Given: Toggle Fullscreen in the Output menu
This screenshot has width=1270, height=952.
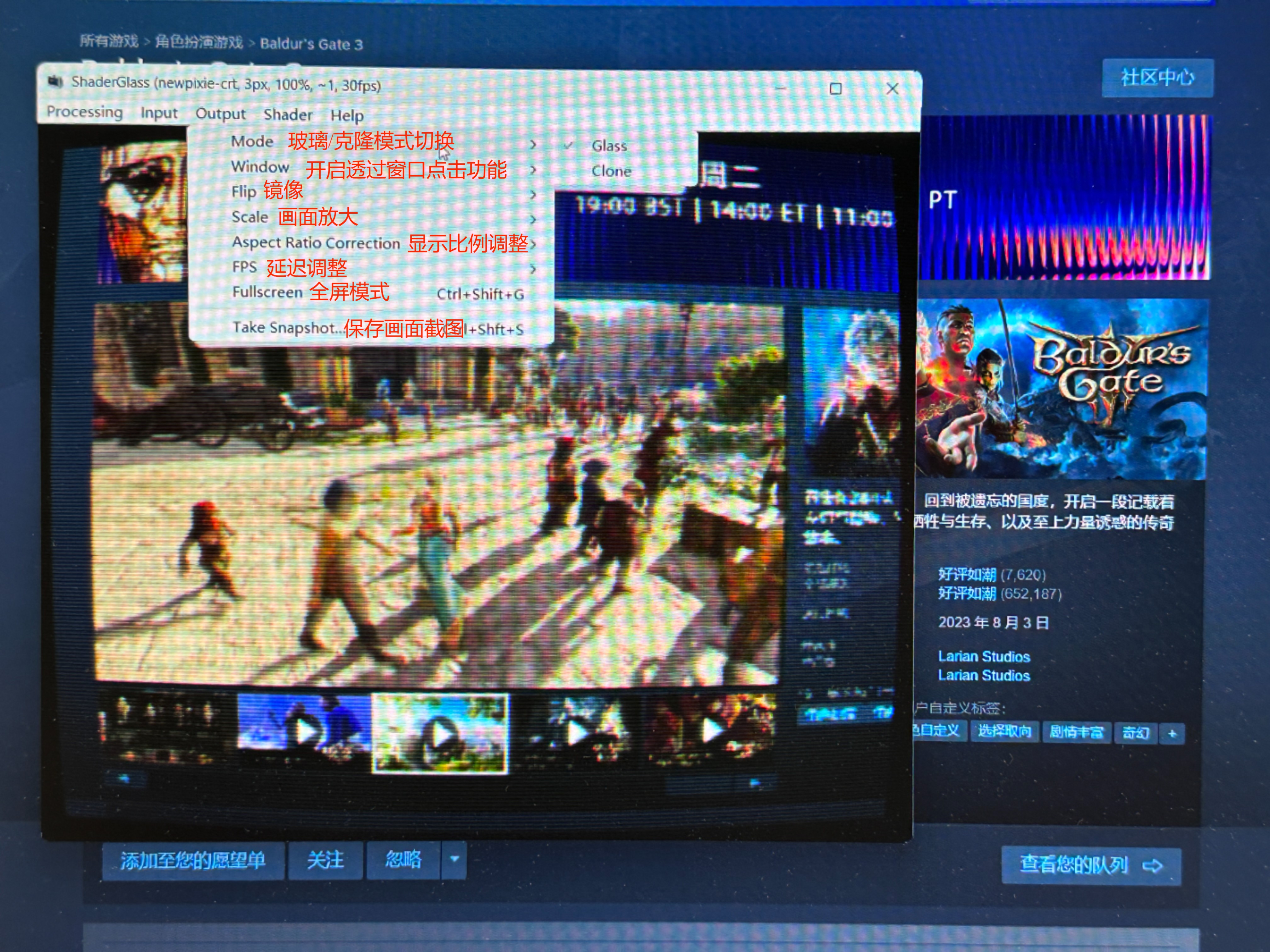Looking at the screenshot, I should 267,292.
